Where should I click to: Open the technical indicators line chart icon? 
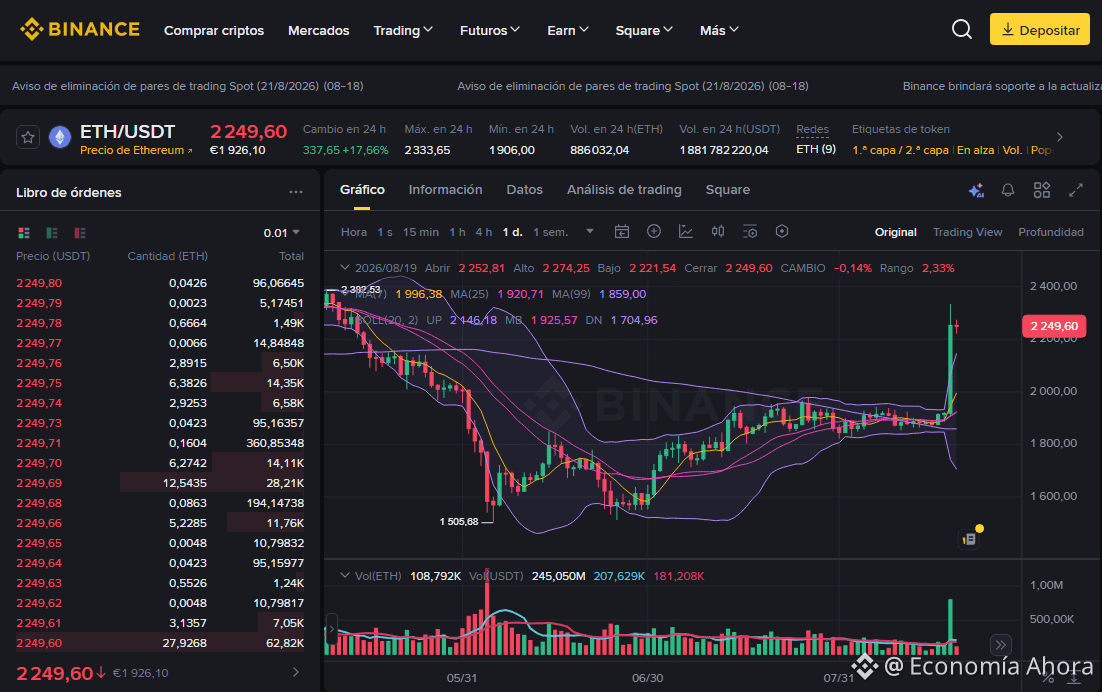686,232
